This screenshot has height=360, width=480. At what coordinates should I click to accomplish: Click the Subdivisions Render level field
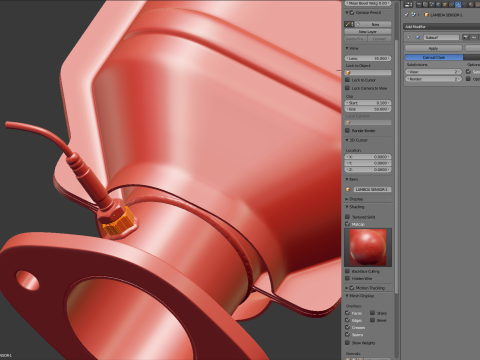point(434,79)
